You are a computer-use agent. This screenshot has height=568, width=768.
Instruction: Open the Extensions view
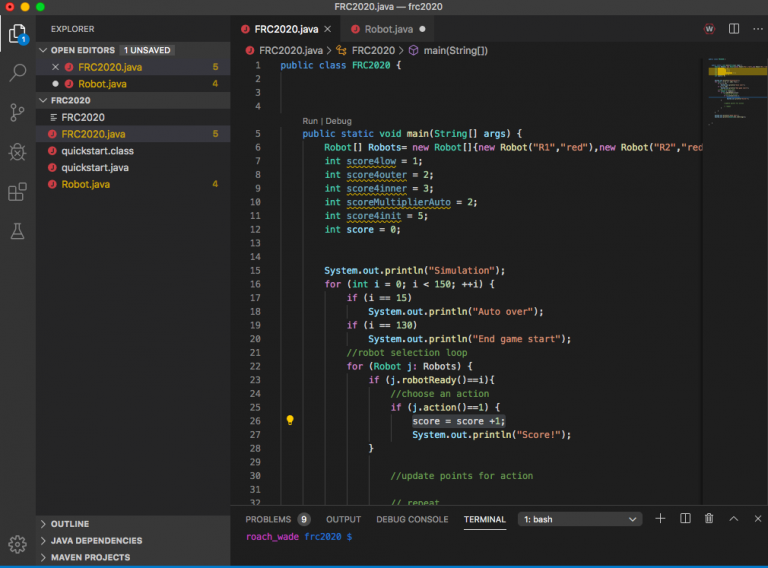coord(18,192)
